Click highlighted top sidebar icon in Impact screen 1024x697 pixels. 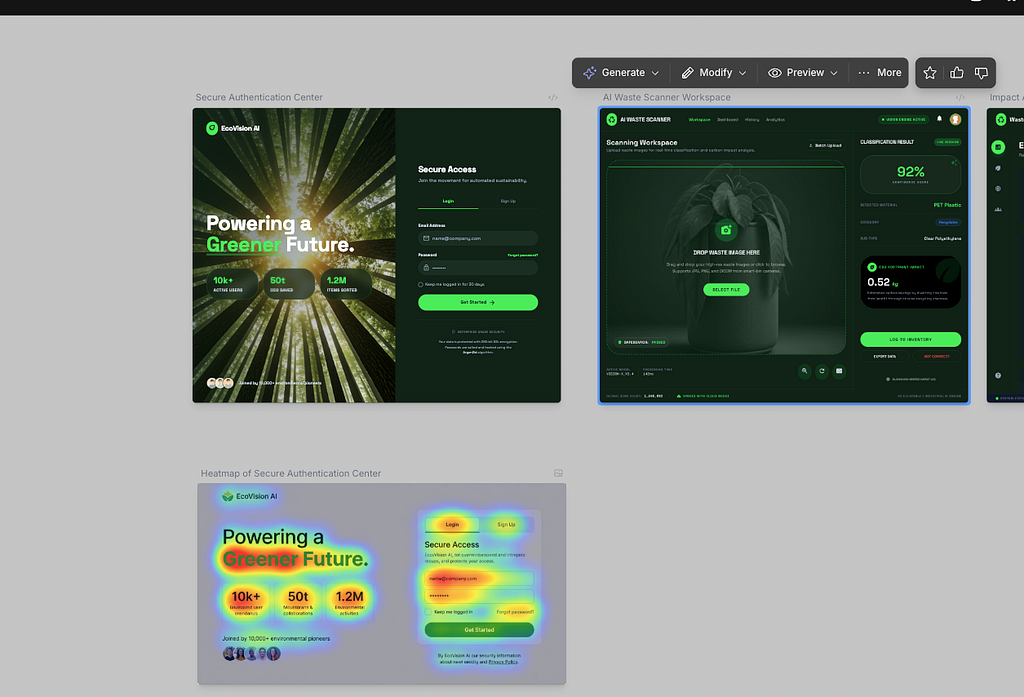[x=998, y=147]
